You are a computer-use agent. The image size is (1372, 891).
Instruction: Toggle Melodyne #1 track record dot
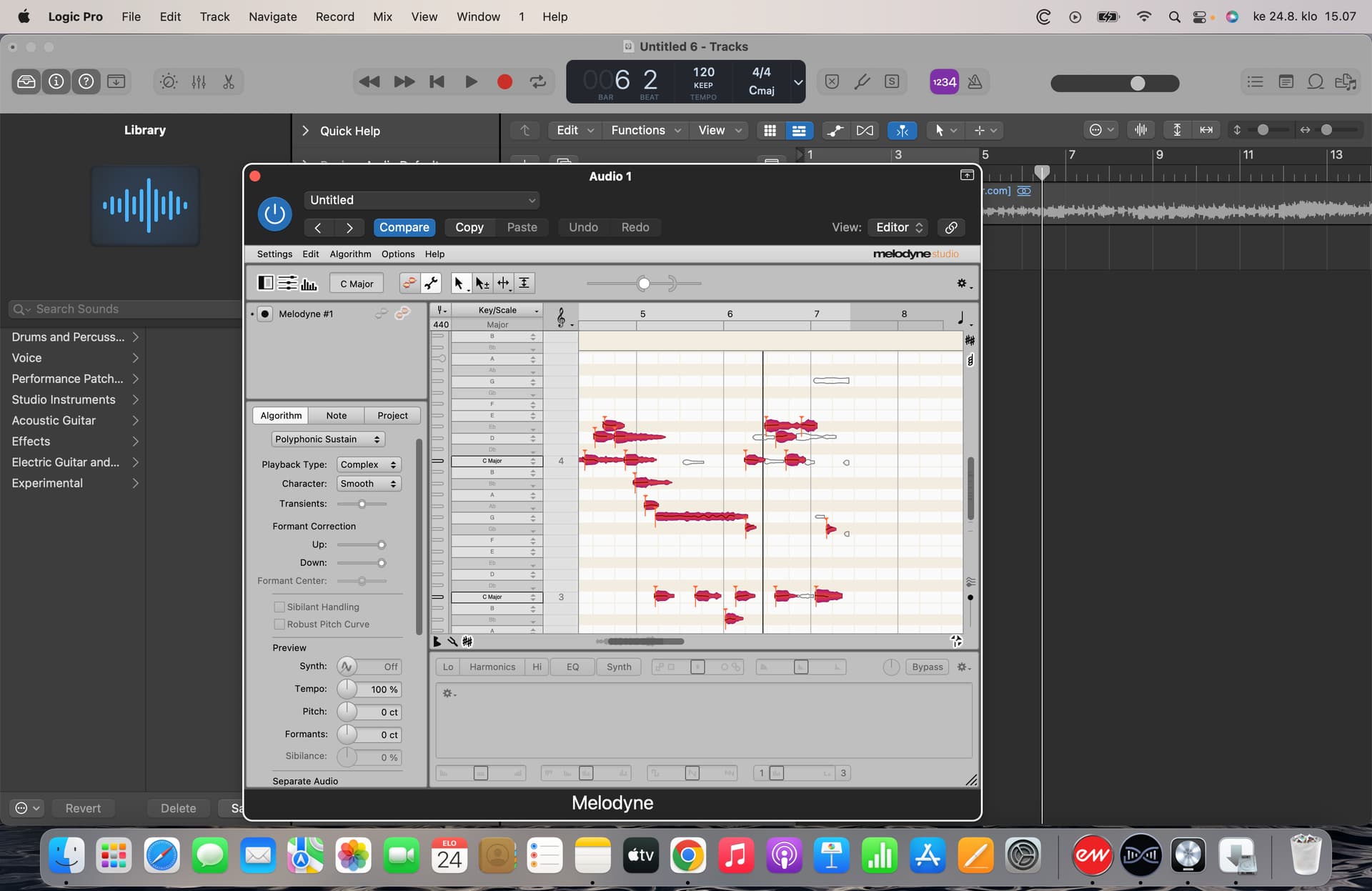265,314
